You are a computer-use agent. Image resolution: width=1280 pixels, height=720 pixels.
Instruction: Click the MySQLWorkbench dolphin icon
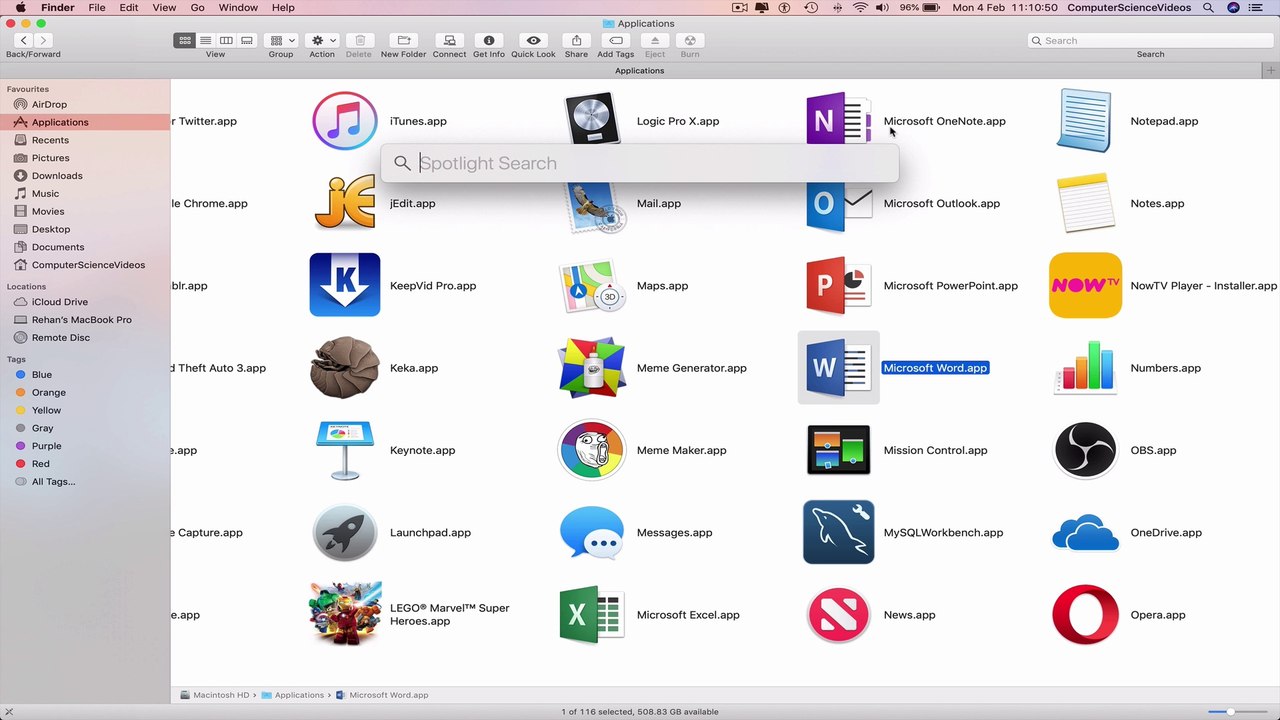click(x=839, y=532)
